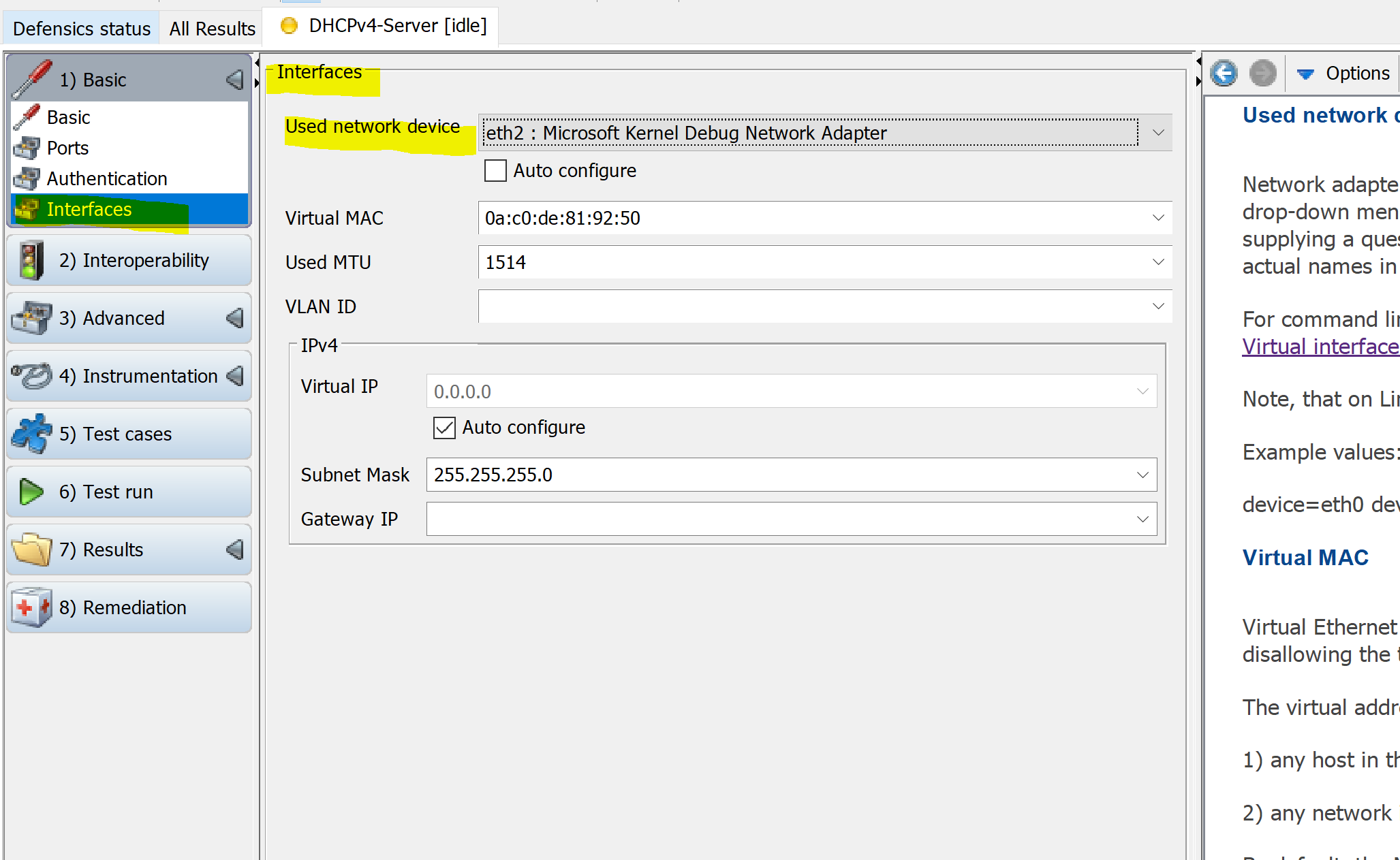Select Ports in Basic submenu
Image resolution: width=1400 pixels, height=860 pixels.
pos(130,148)
